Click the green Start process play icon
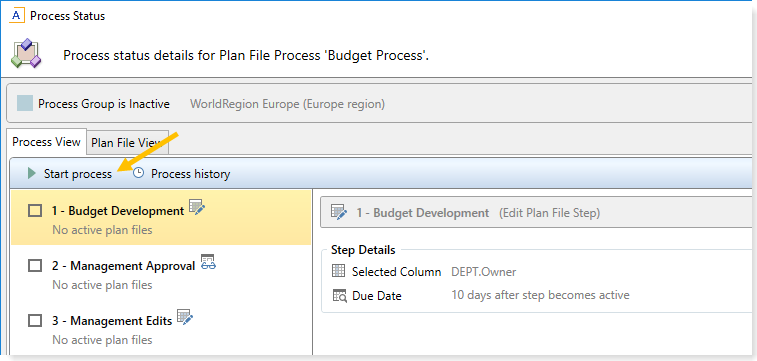The image size is (757, 361). tap(32, 173)
